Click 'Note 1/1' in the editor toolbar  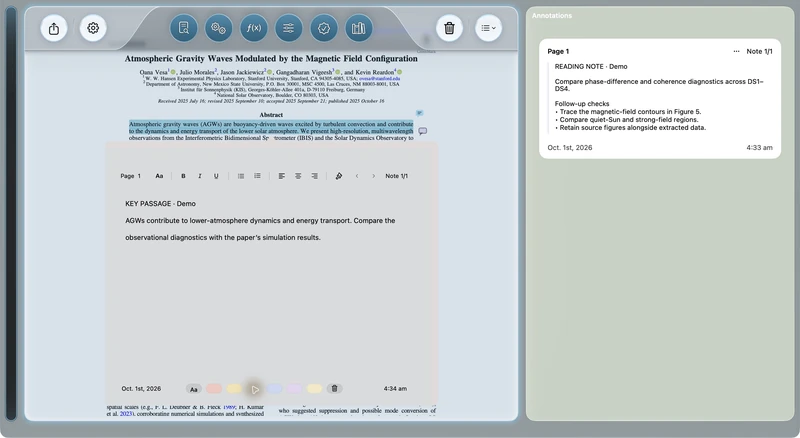click(396, 176)
